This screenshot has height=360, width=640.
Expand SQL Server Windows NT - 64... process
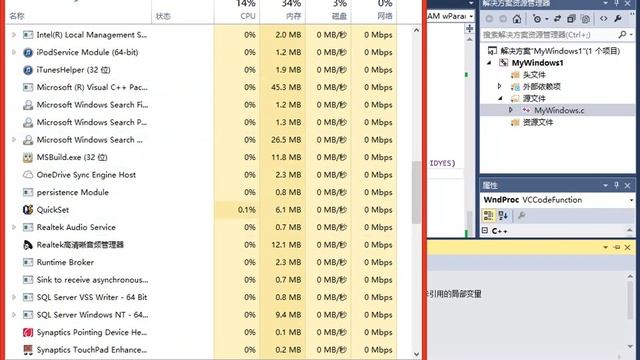(x=14, y=315)
